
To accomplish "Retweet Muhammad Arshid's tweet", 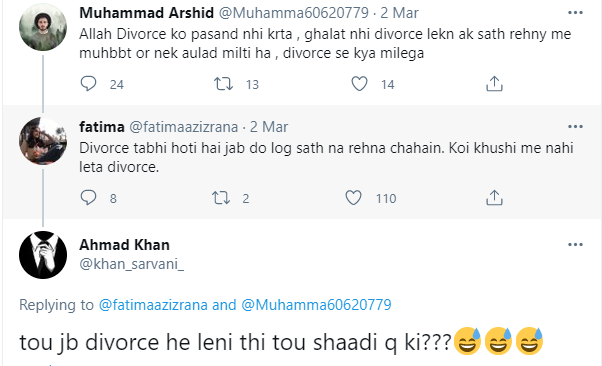I will click(x=223, y=83).
